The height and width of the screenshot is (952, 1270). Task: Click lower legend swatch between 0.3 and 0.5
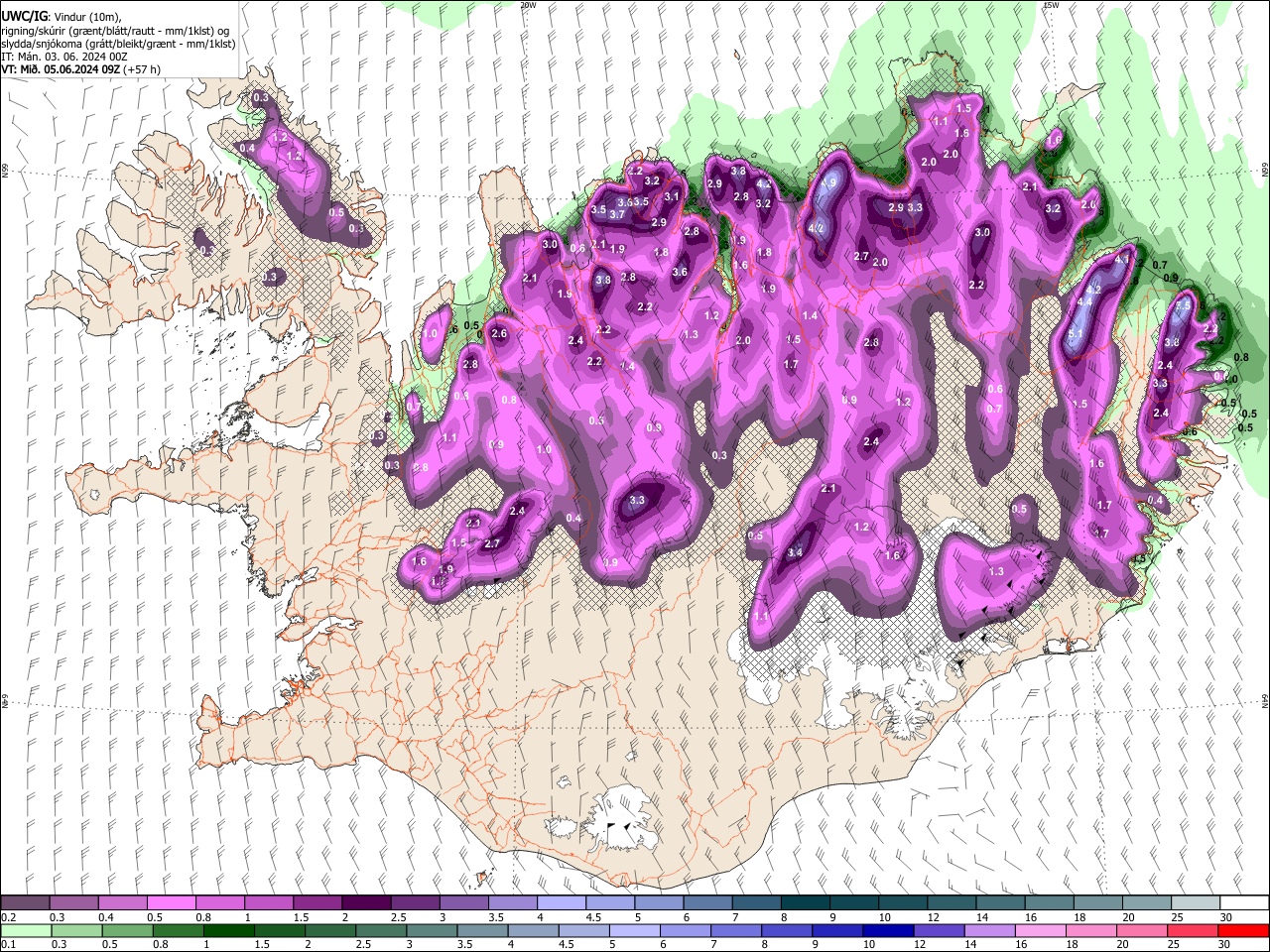tap(76, 930)
